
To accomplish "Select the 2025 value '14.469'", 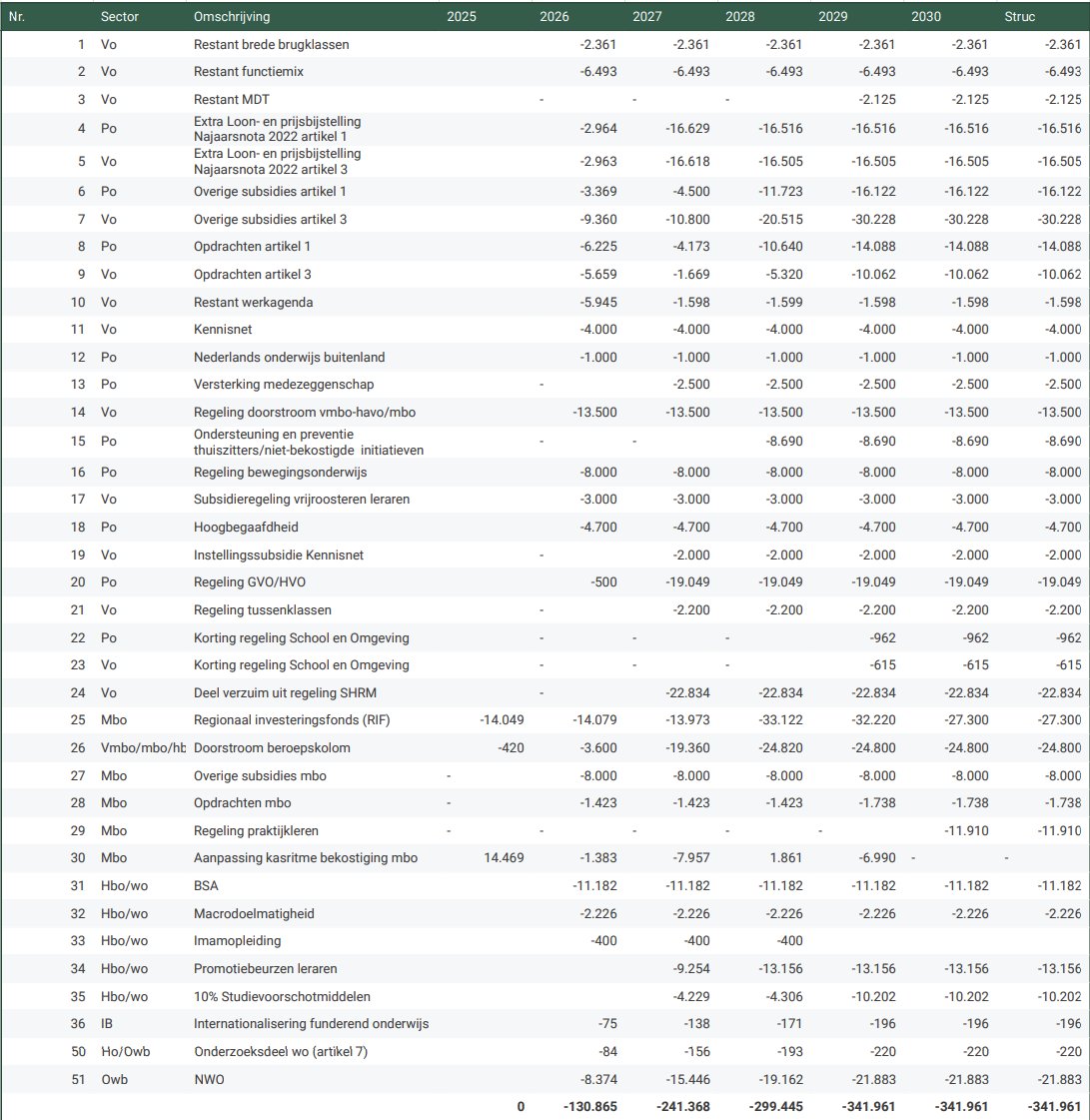I will [504, 858].
